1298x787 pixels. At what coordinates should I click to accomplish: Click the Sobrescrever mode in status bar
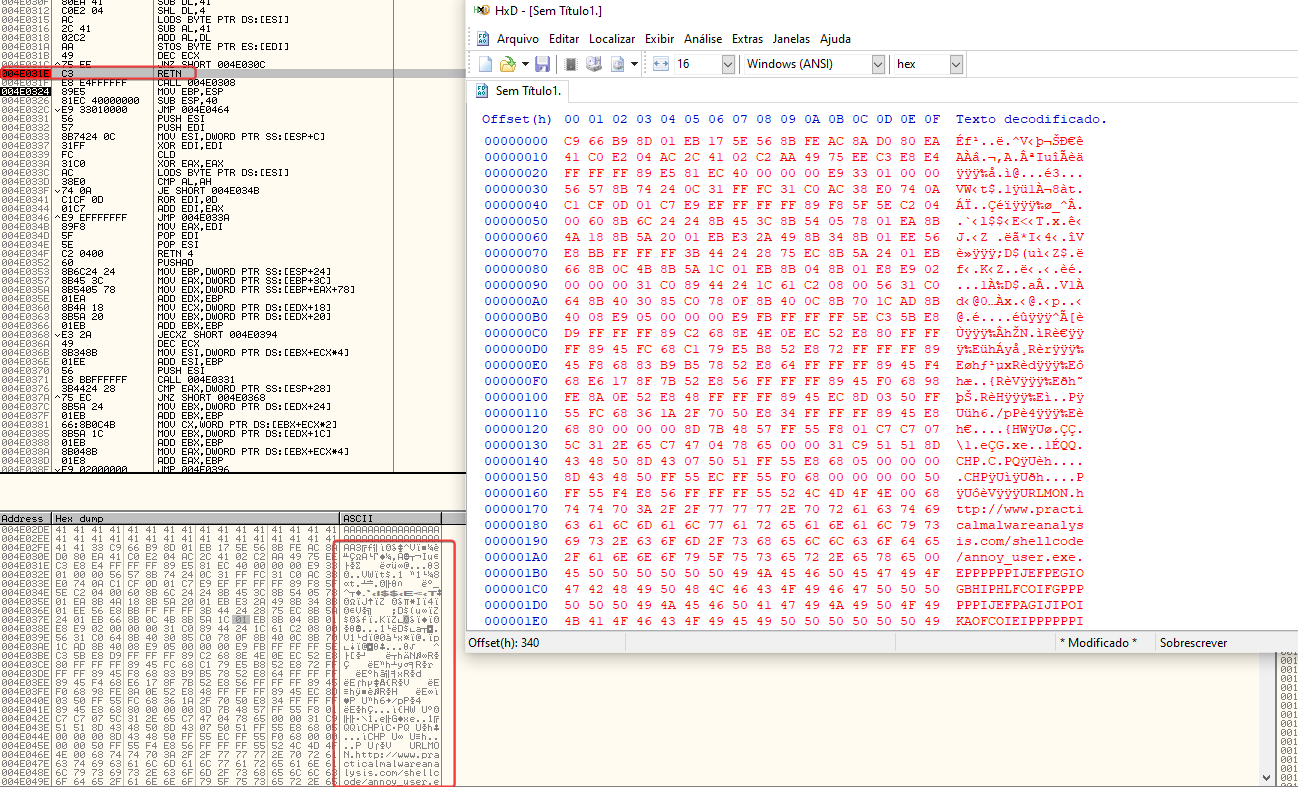tap(1194, 643)
